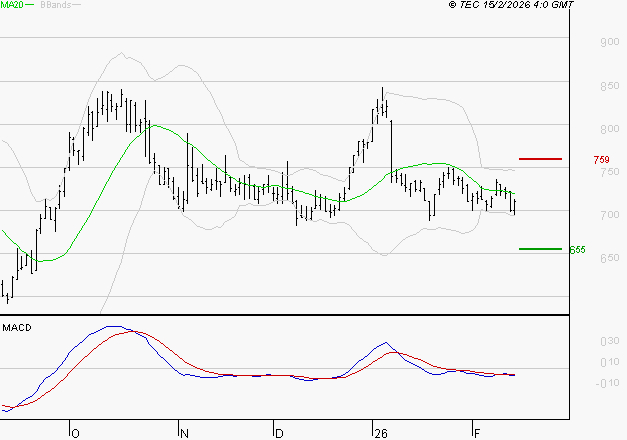The height and width of the screenshot is (440, 627).
Task: Select the MACD panel title
Action: point(17,327)
